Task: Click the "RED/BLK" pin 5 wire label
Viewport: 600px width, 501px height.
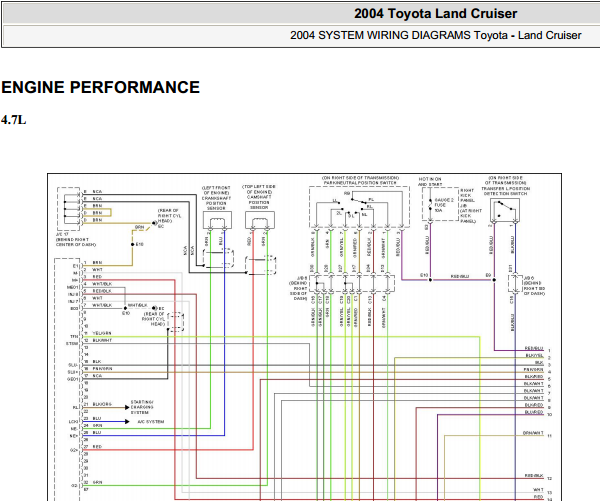Action: click(102, 291)
